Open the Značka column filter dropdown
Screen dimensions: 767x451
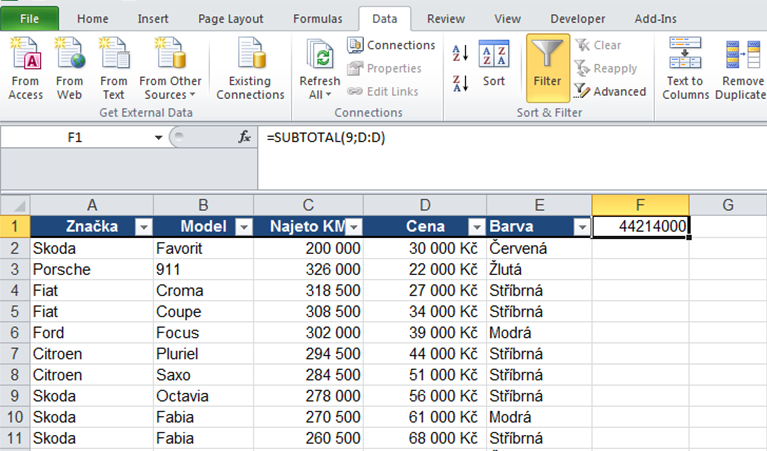(144, 227)
